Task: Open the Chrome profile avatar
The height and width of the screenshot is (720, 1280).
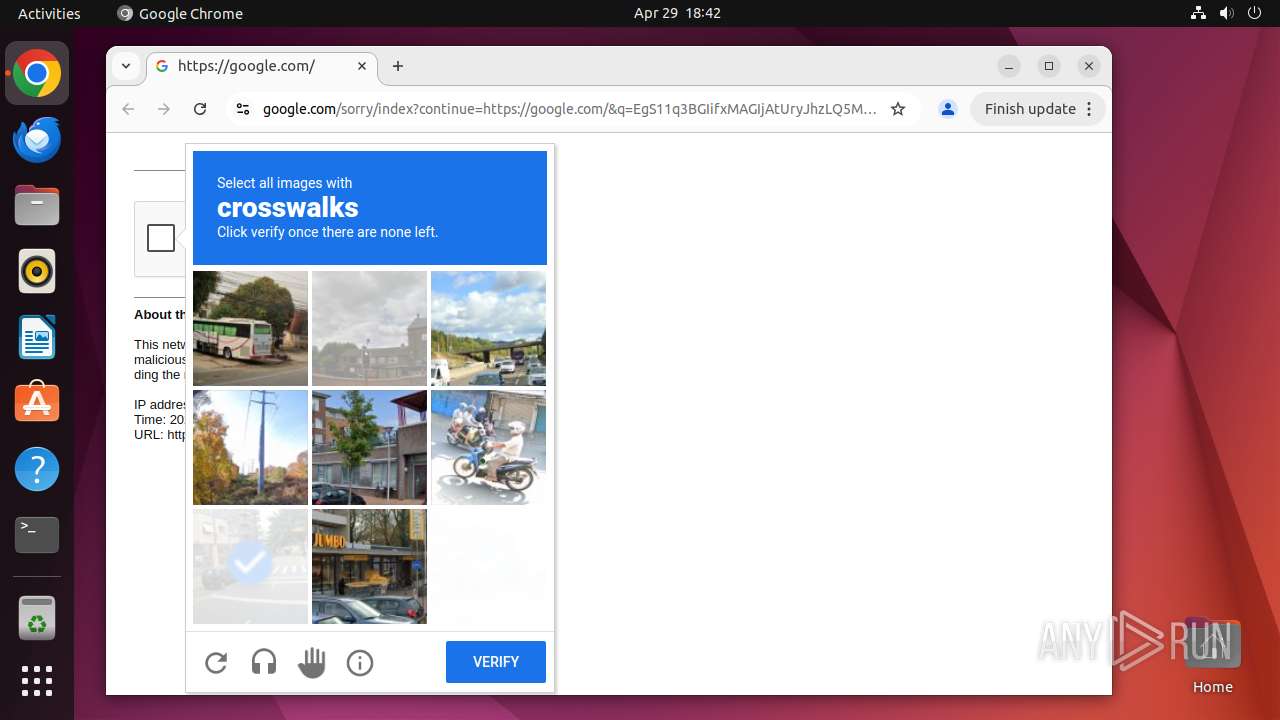Action: pyautogui.click(x=948, y=109)
